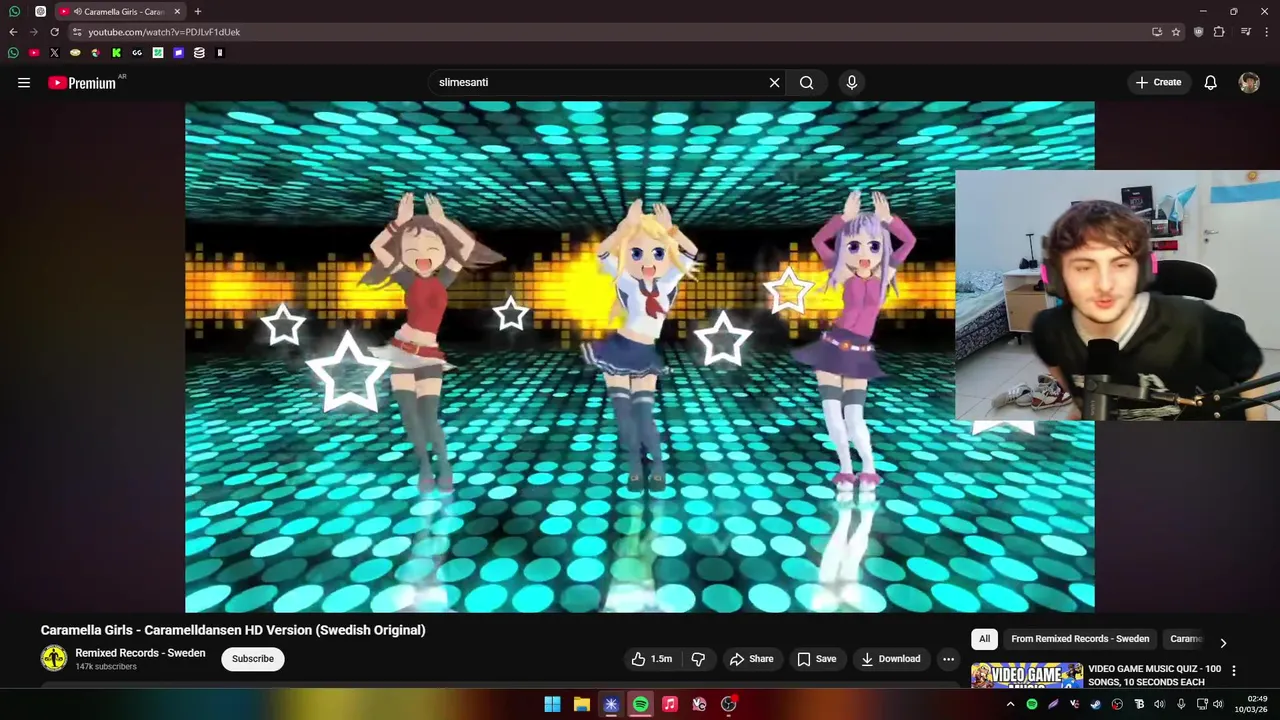1280x720 pixels.
Task: Open YouTube bookmark in bookmarks bar
Action: tap(34, 53)
